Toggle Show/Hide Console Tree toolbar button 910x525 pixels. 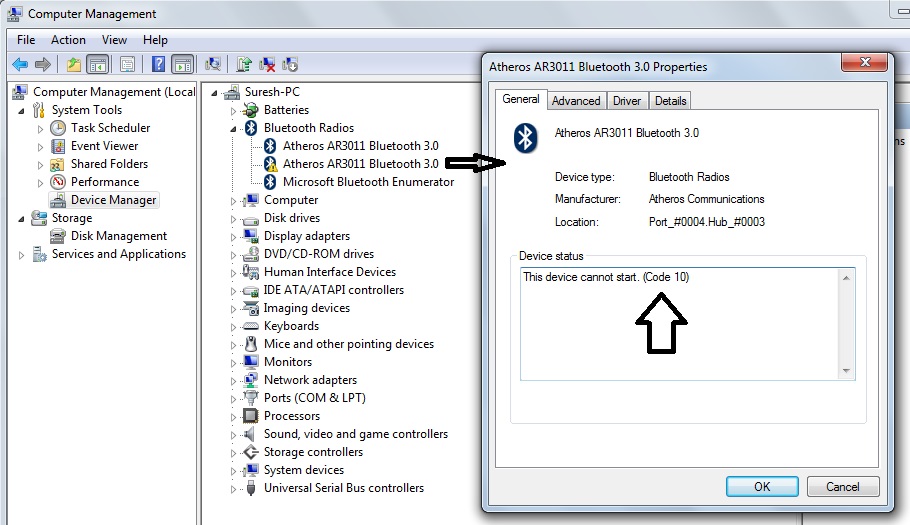click(x=98, y=64)
